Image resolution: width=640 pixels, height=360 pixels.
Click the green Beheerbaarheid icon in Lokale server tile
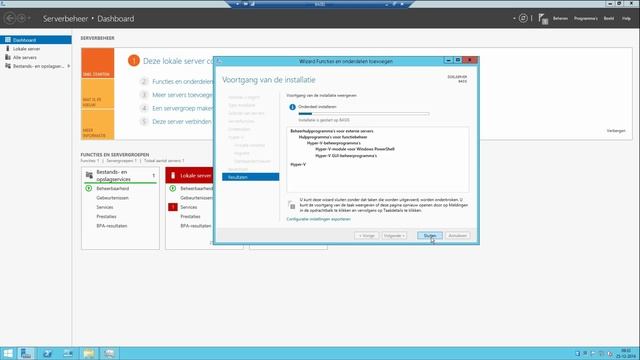173,188
